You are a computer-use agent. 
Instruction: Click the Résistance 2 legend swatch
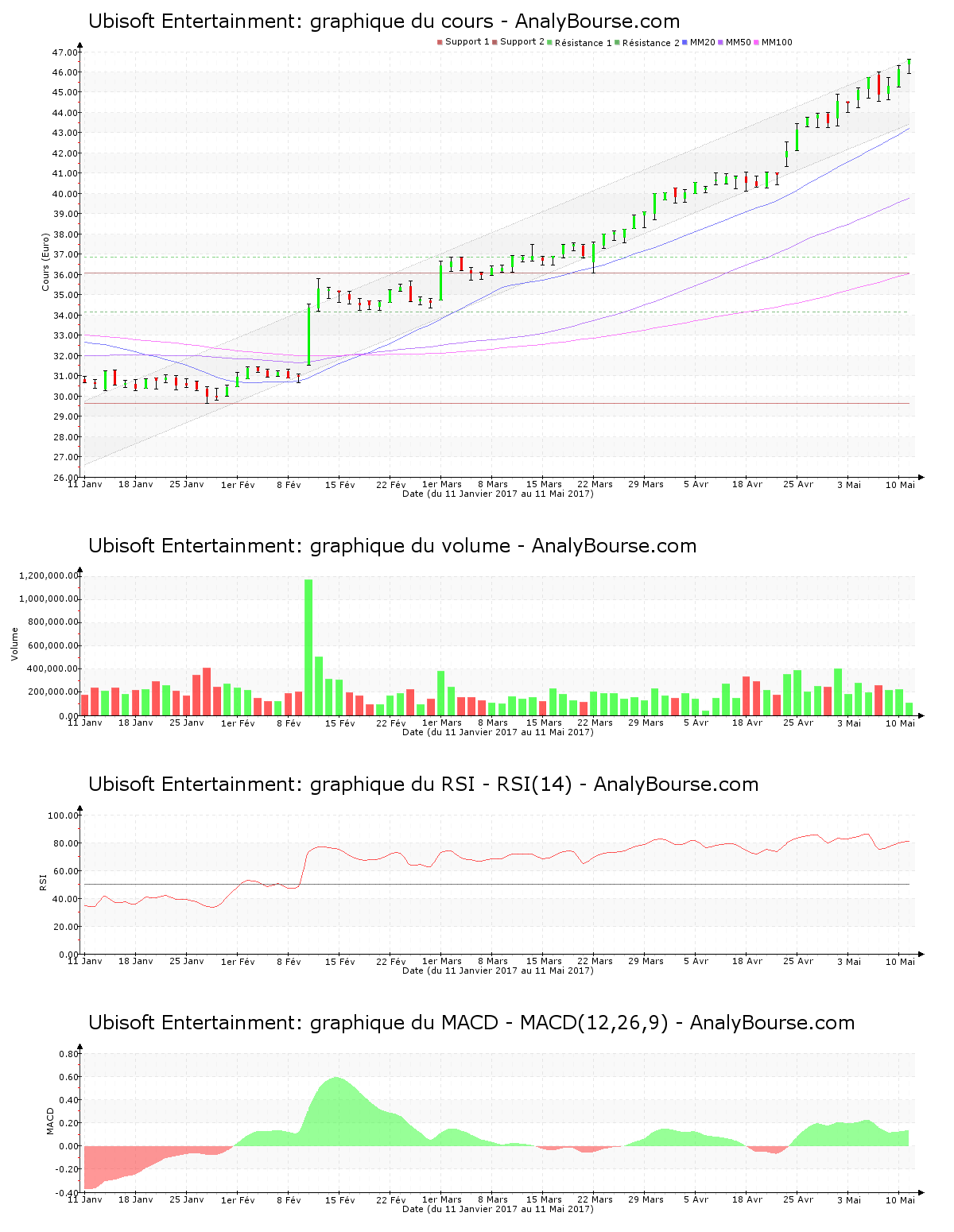[618, 42]
